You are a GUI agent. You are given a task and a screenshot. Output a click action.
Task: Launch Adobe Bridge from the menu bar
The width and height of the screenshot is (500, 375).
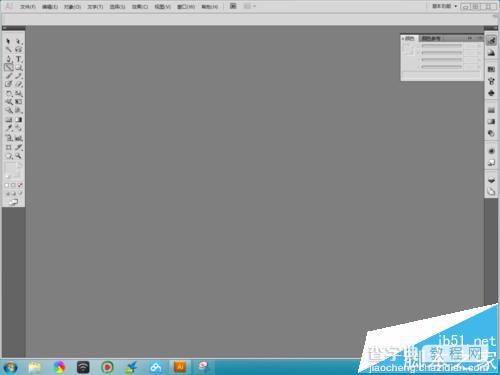coord(233,6)
